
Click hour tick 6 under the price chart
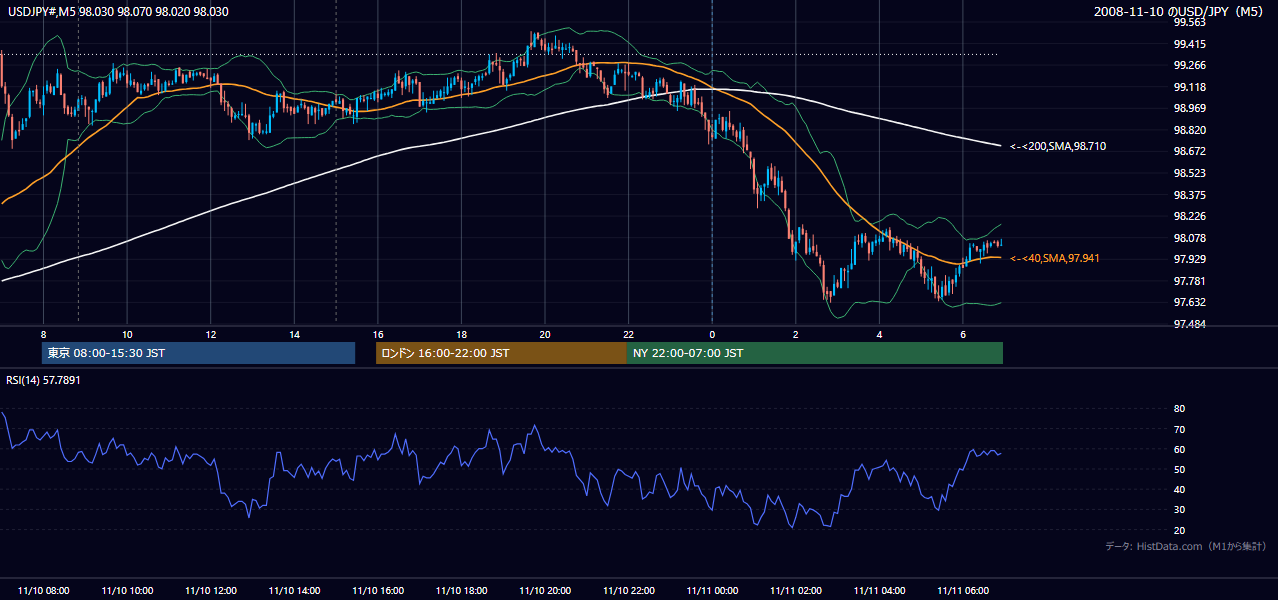coord(963,334)
